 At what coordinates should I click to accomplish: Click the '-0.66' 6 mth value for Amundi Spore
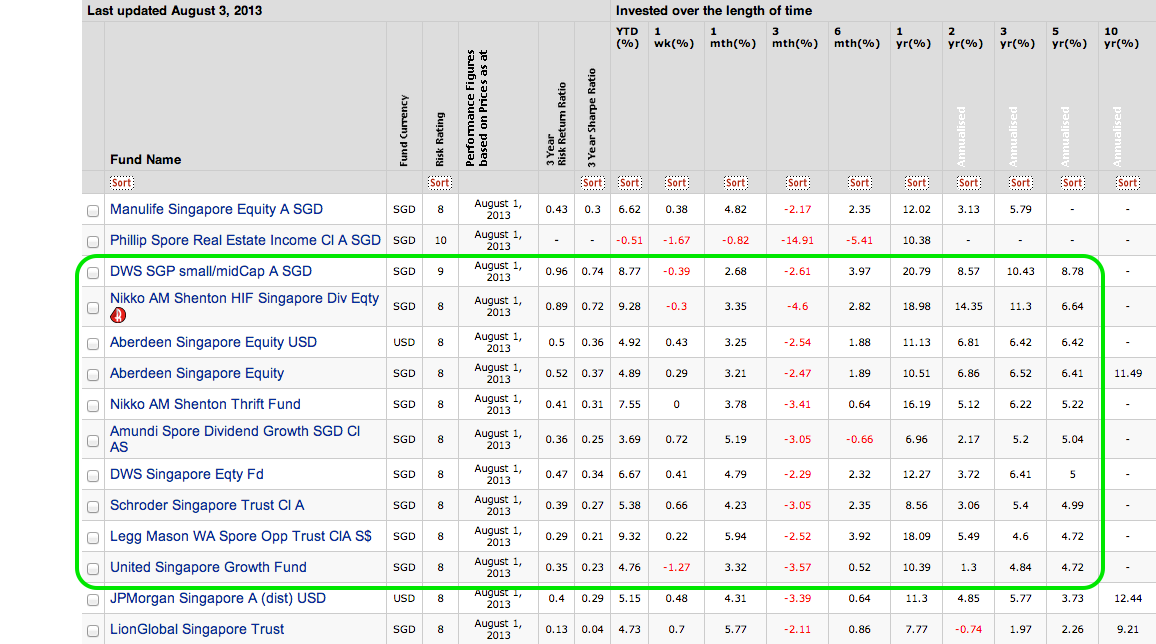(x=859, y=439)
